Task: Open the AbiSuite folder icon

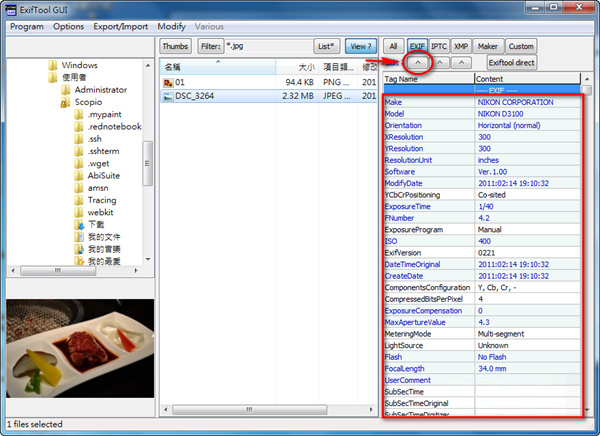Action: [x=80, y=176]
